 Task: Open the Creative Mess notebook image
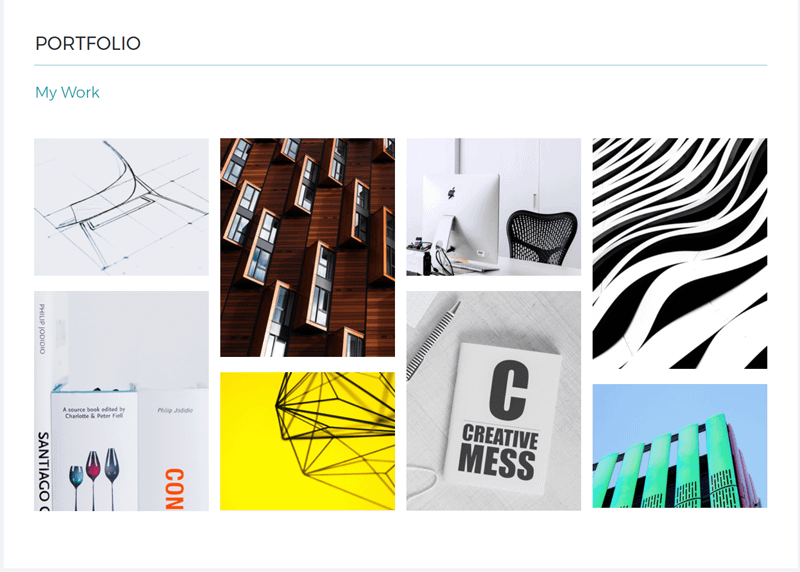pyautogui.click(x=493, y=401)
